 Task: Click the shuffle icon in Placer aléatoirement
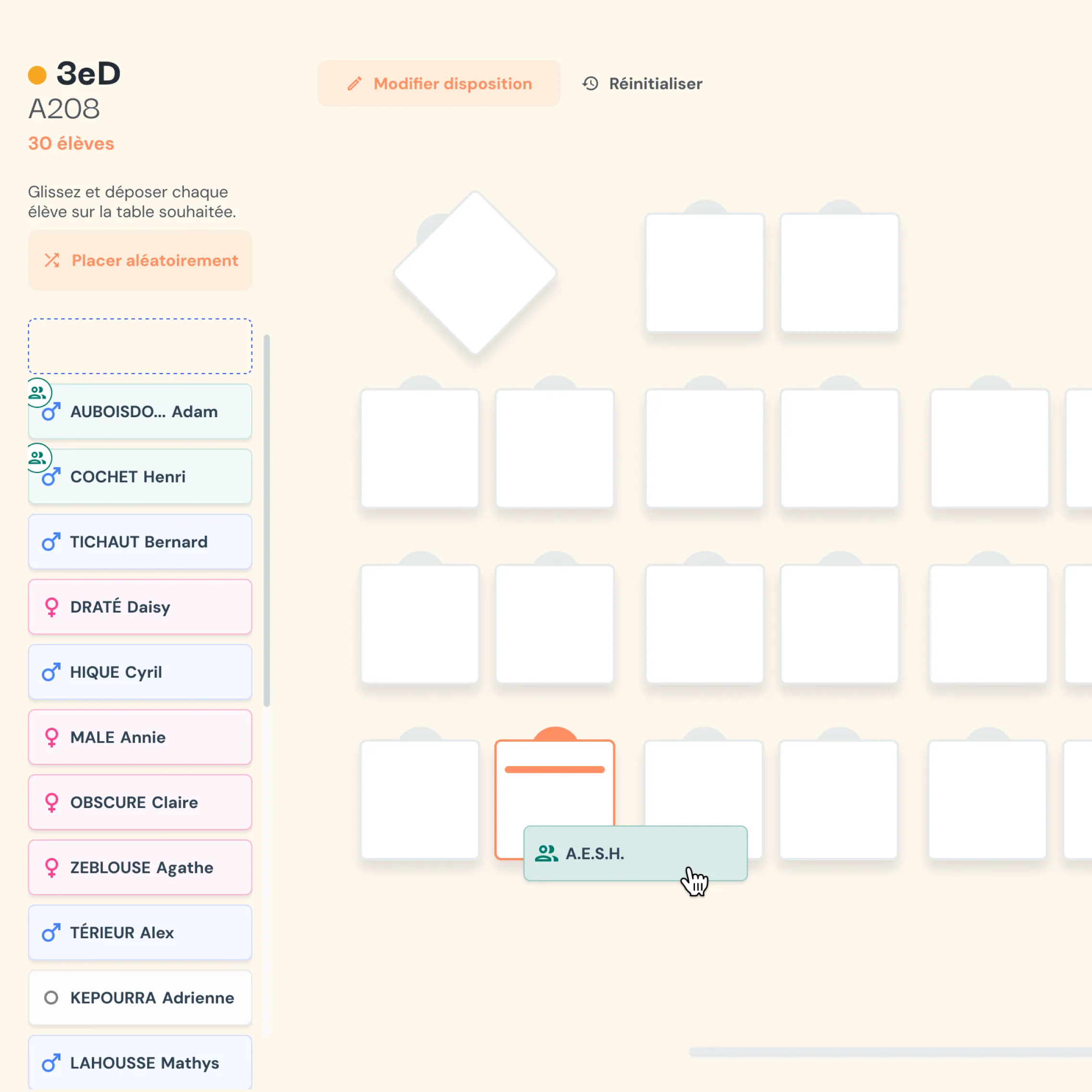pos(52,260)
